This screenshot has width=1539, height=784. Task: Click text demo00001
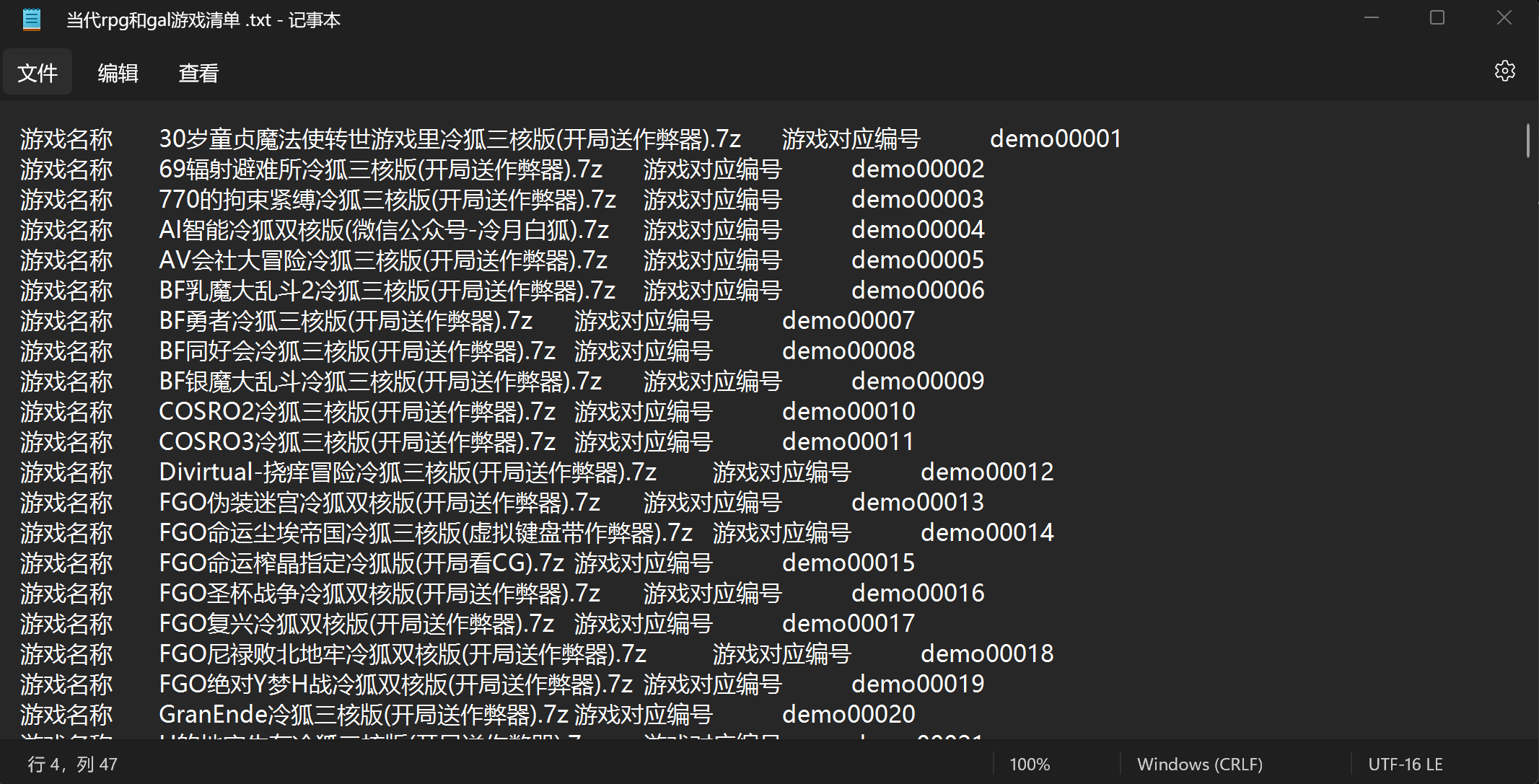click(1056, 138)
